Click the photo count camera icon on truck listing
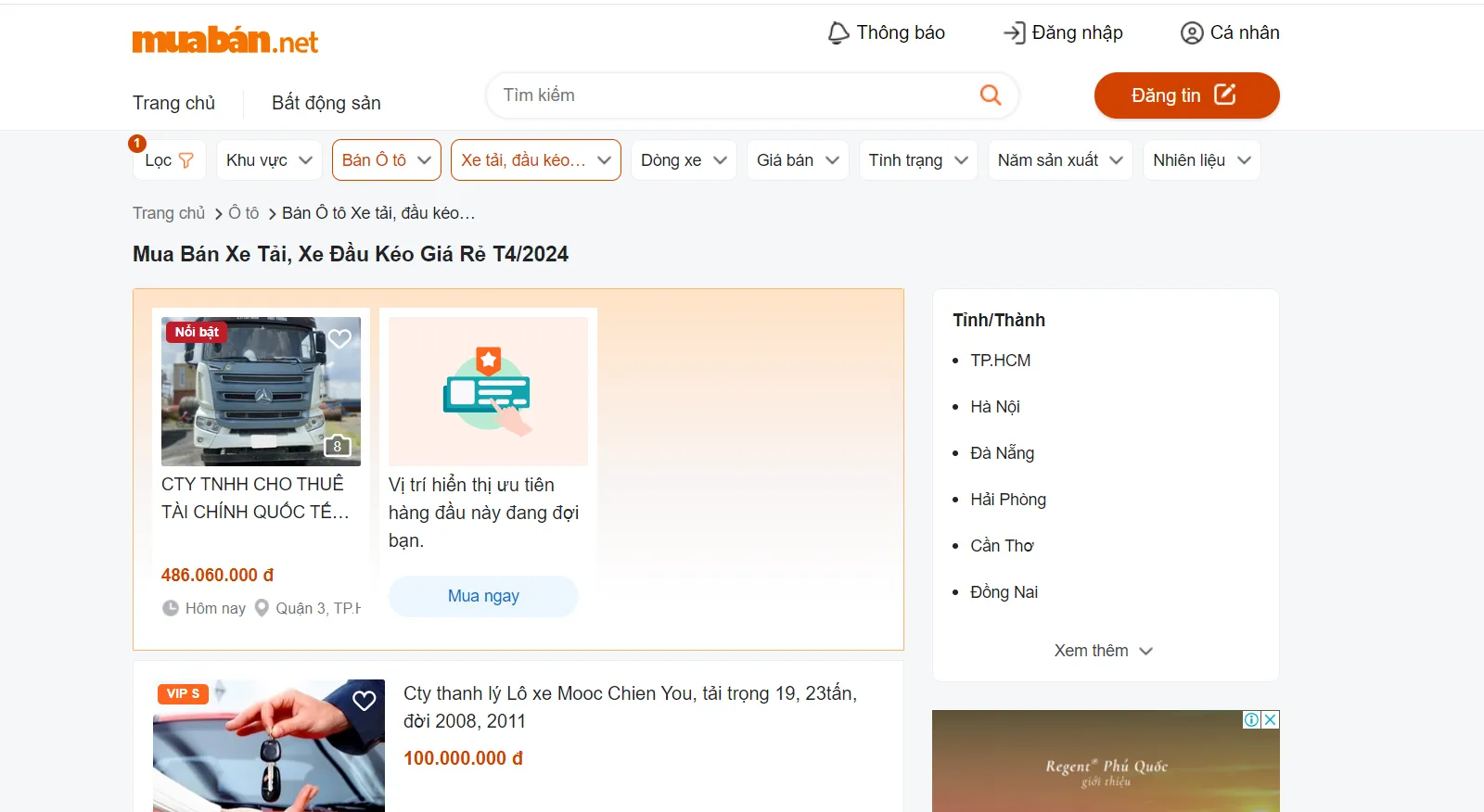Image resolution: width=1484 pixels, height=812 pixels. point(337,445)
